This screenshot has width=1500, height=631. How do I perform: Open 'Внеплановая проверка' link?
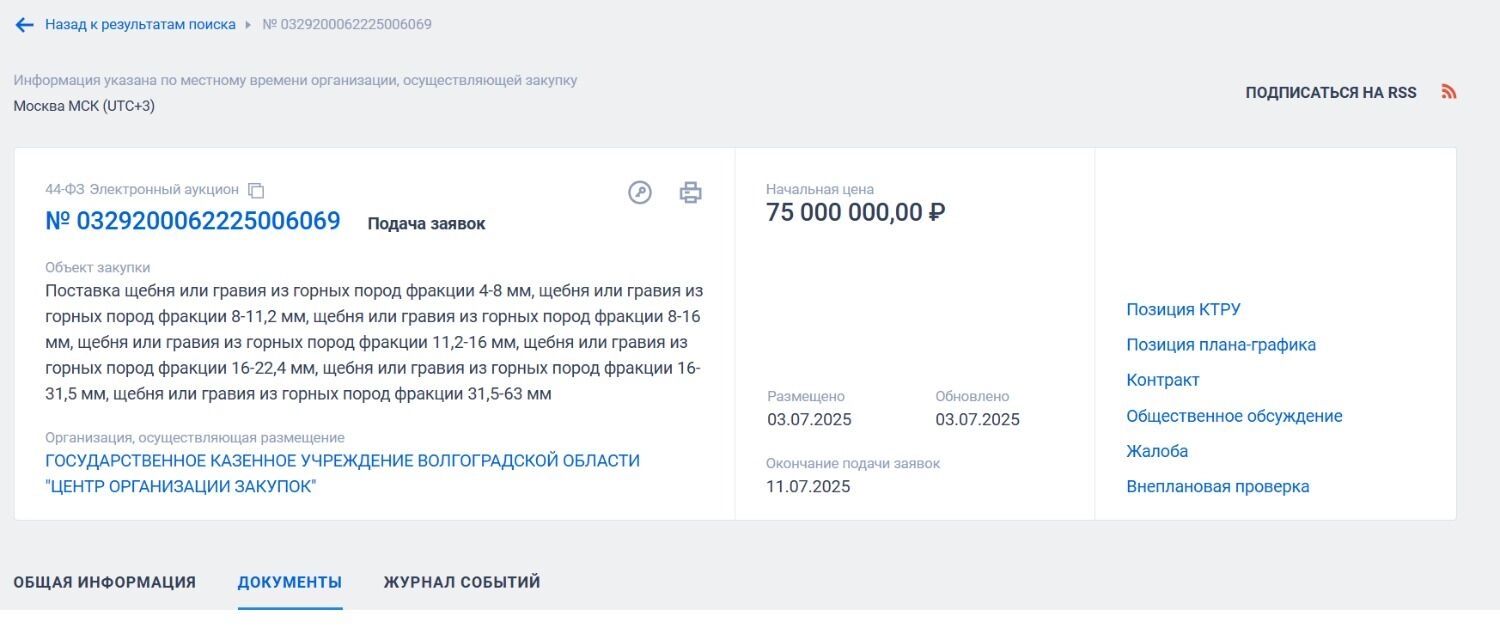point(1217,487)
